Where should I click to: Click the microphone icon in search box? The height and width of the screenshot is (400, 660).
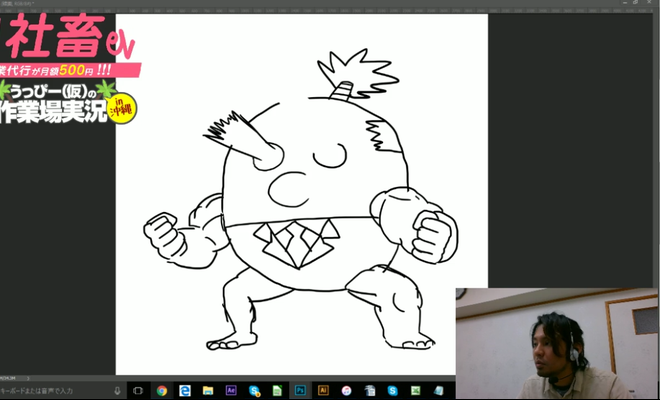(x=117, y=390)
